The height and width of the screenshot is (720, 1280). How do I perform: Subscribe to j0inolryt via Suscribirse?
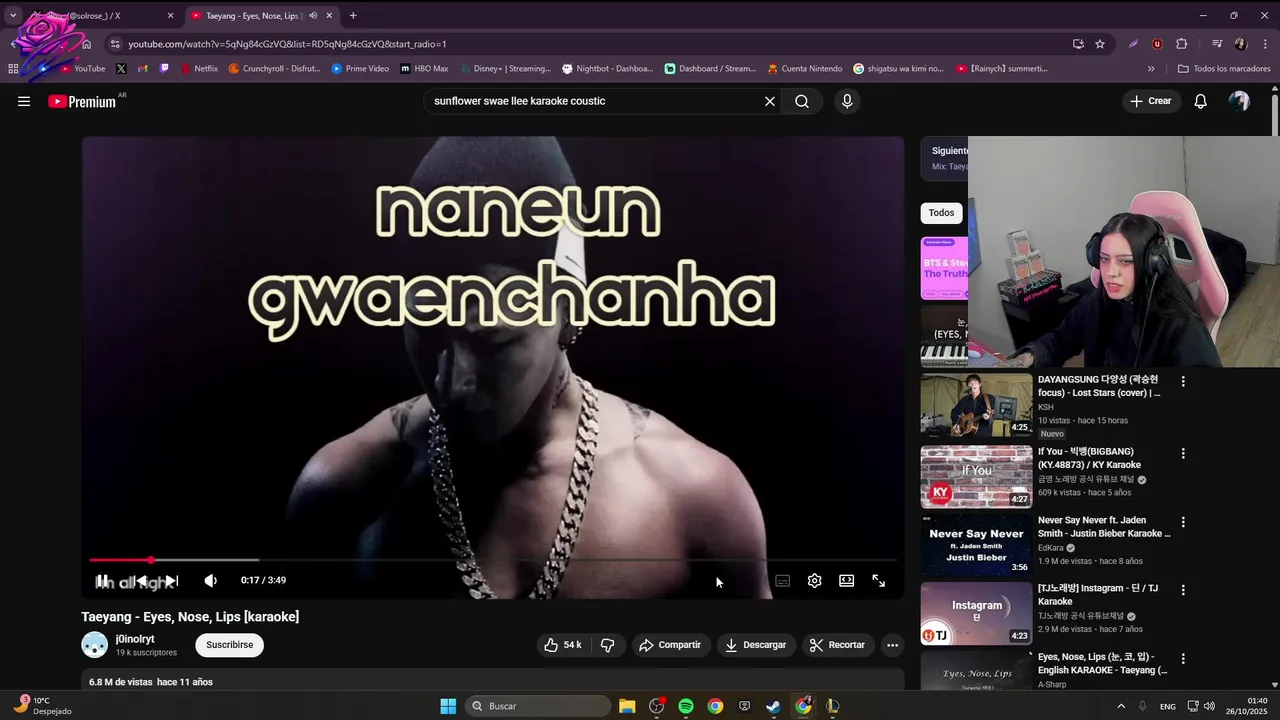[x=229, y=645]
